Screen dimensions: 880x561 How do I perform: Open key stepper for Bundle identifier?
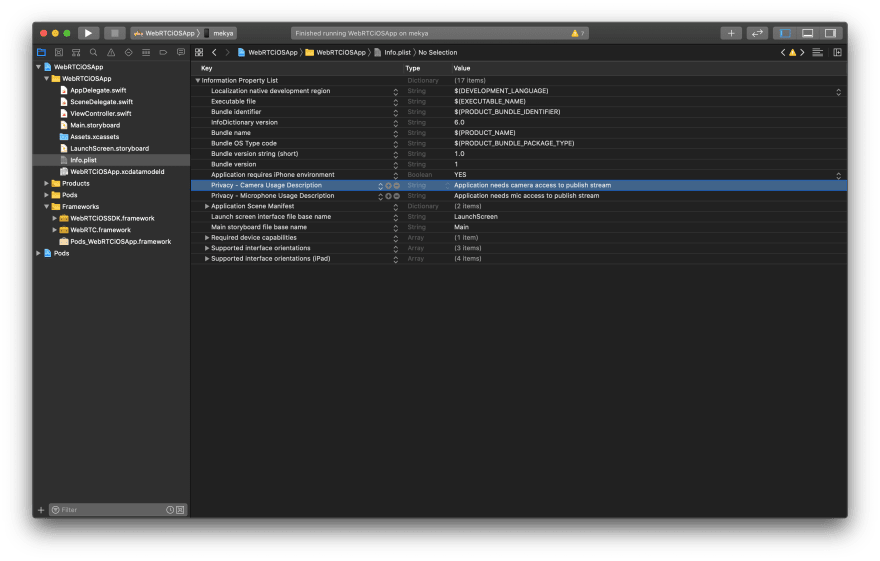point(396,112)
